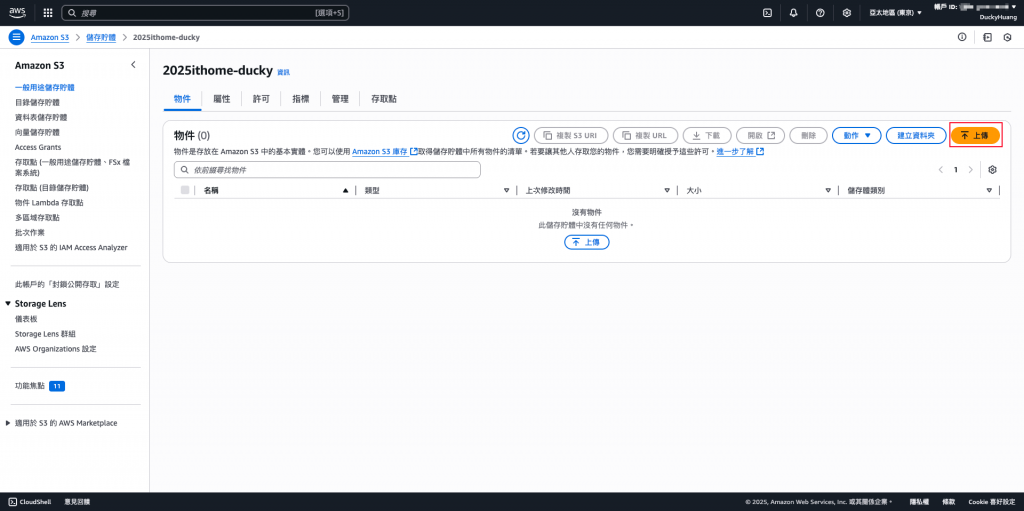This screenshot has height=511, width=1024.
Task: Go to next page arrow
Action: tap(970, 170)
